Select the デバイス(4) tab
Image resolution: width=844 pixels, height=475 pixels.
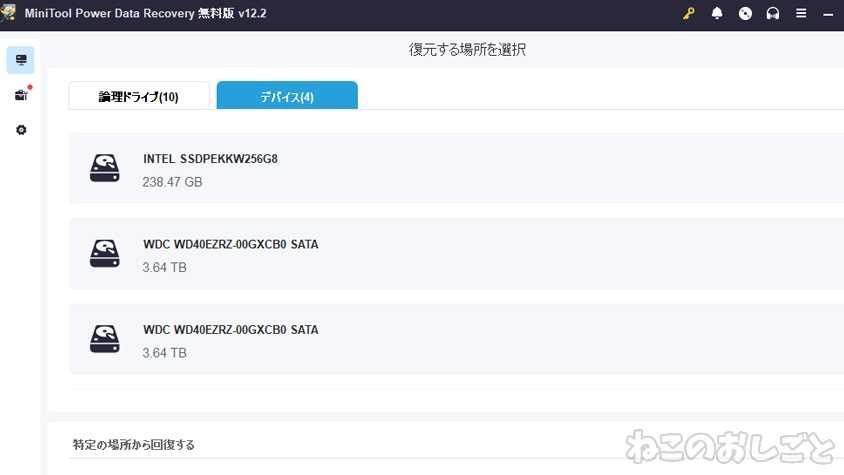tap(287, 95)
